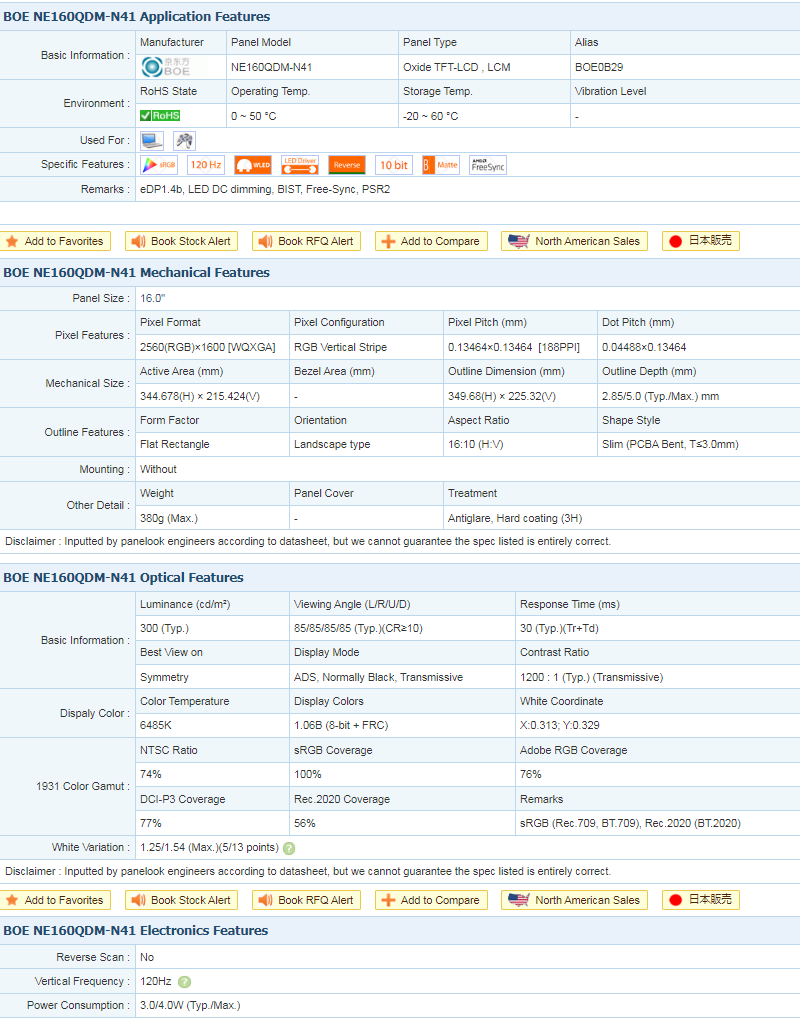This screenshot has width=800, height=1024.
Task: Click upper Book RFQ Alert button
Action: (308, 241)
